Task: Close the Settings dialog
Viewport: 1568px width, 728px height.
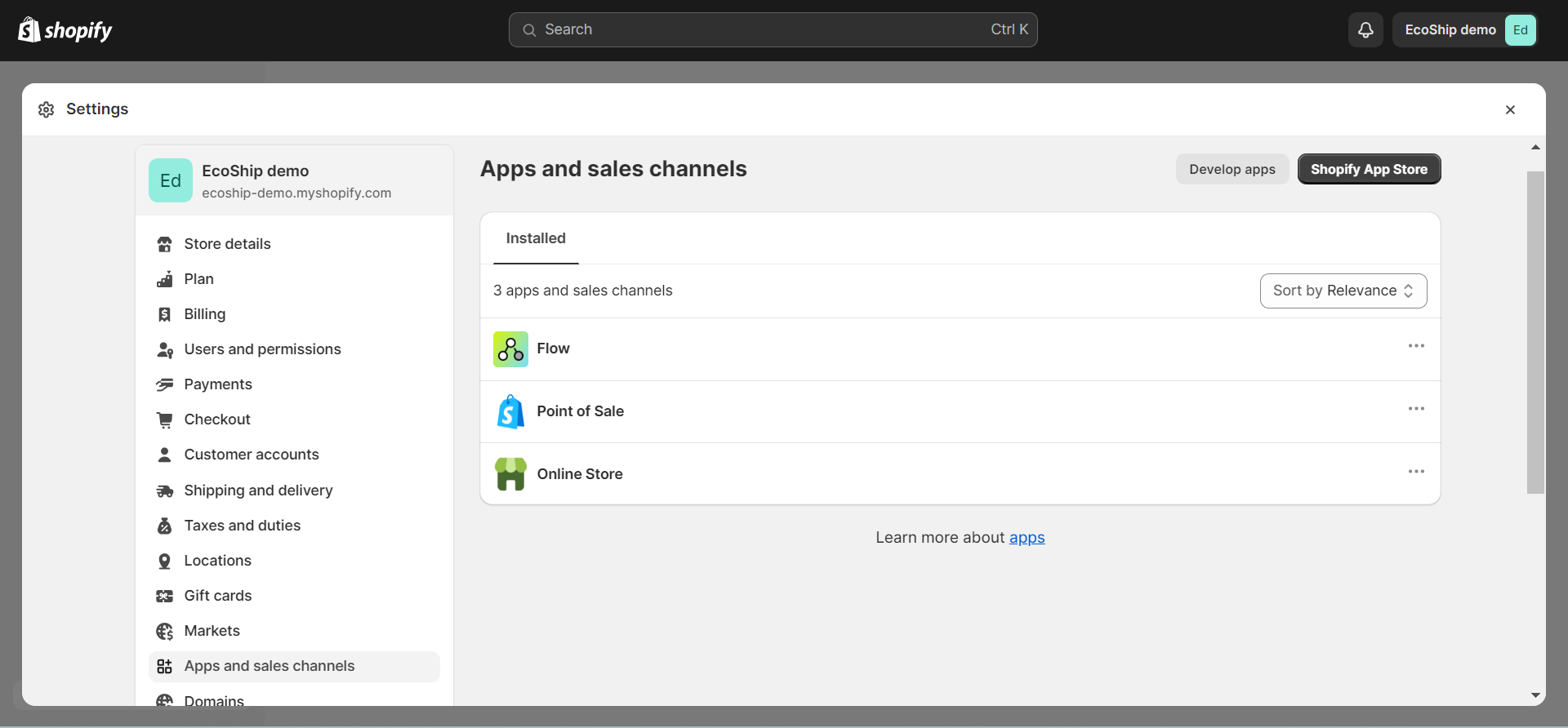Action: click(1510, 109)
